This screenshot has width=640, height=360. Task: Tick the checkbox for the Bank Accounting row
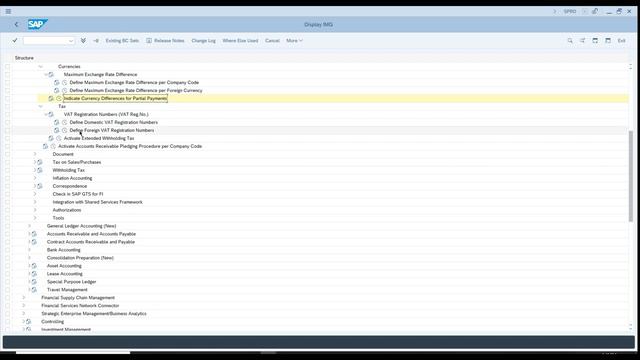coord(7,250)
